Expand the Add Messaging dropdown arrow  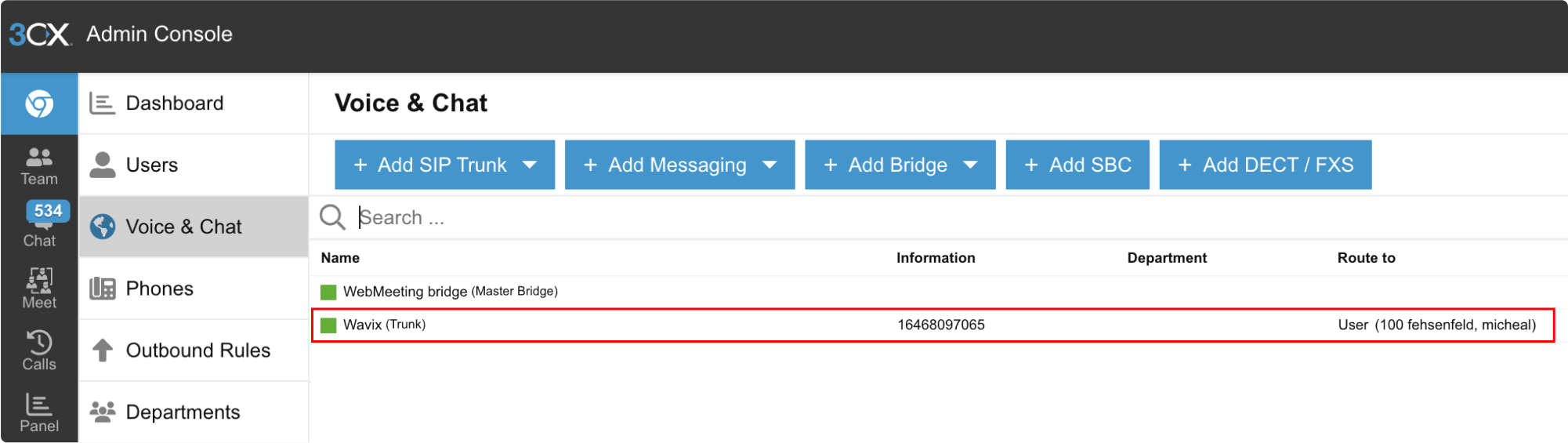pos(770,165)
